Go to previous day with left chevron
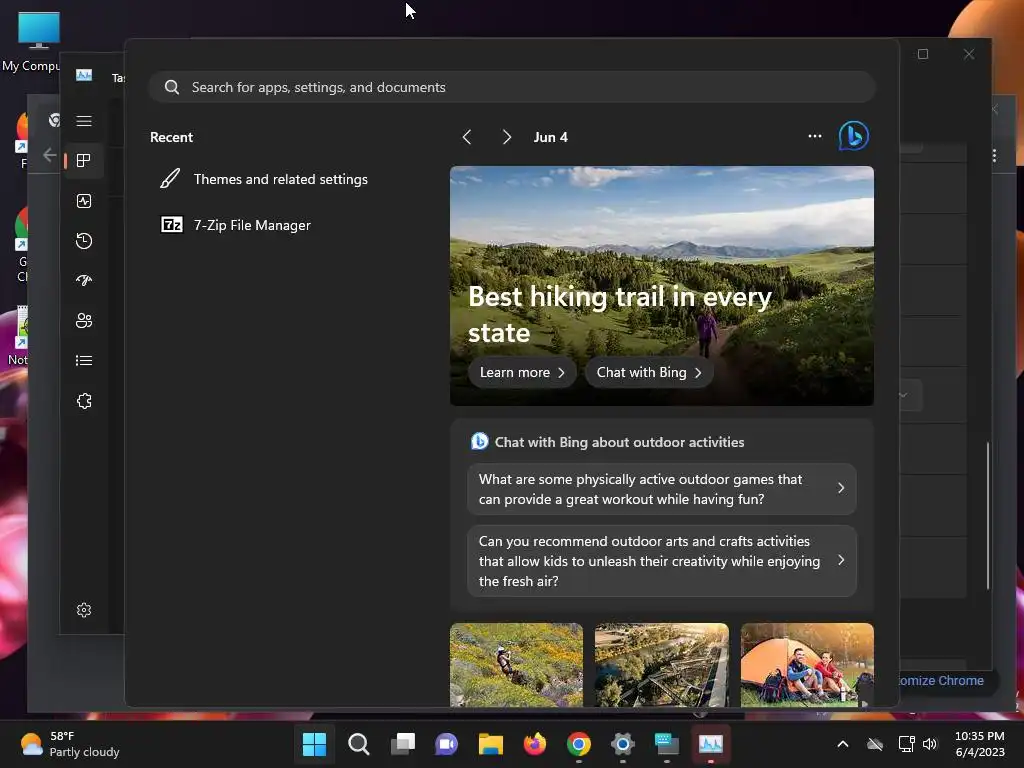The image size is (1024, 768). (x=466, y=137)
